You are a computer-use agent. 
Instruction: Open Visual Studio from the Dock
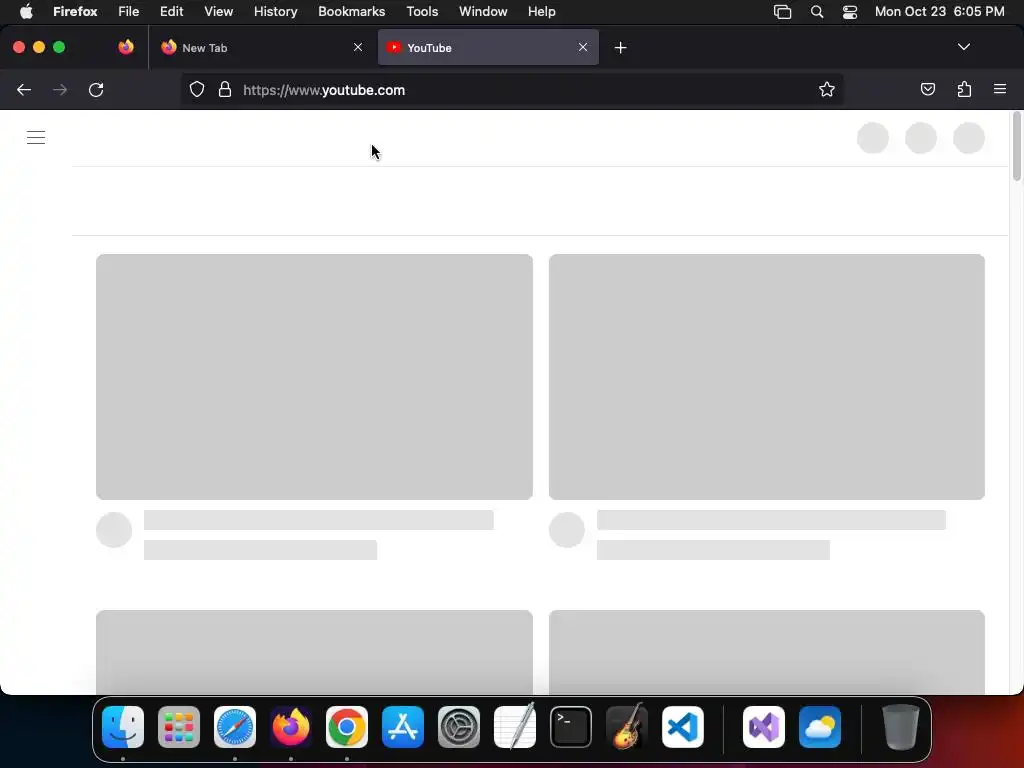[x=764, y=727]
